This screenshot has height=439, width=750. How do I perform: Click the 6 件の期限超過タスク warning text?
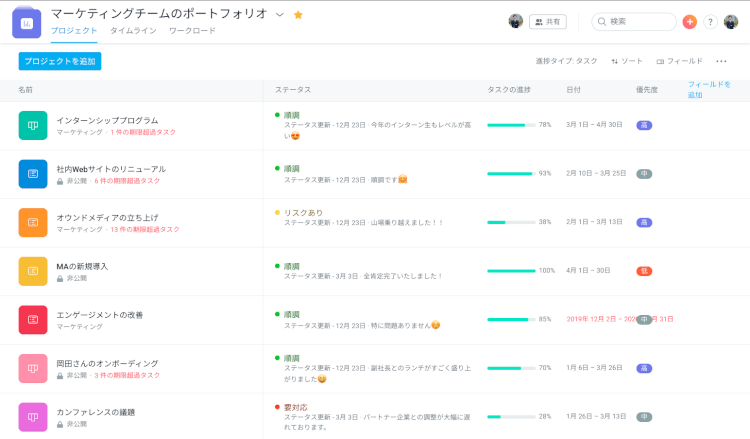tap(127, 181)
